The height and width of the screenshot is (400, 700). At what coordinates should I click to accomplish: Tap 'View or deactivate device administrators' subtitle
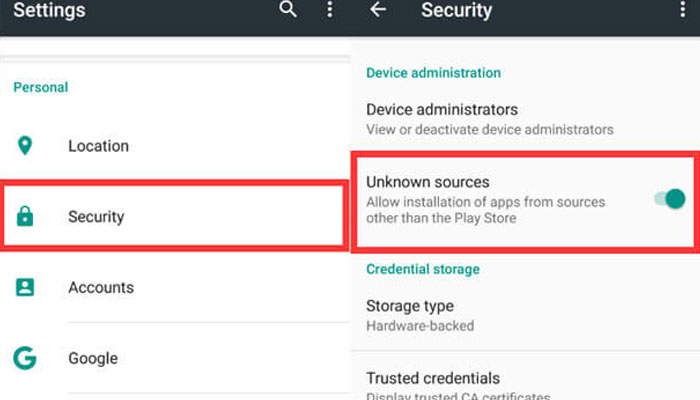pyautogui.click(x=490, y=129)
